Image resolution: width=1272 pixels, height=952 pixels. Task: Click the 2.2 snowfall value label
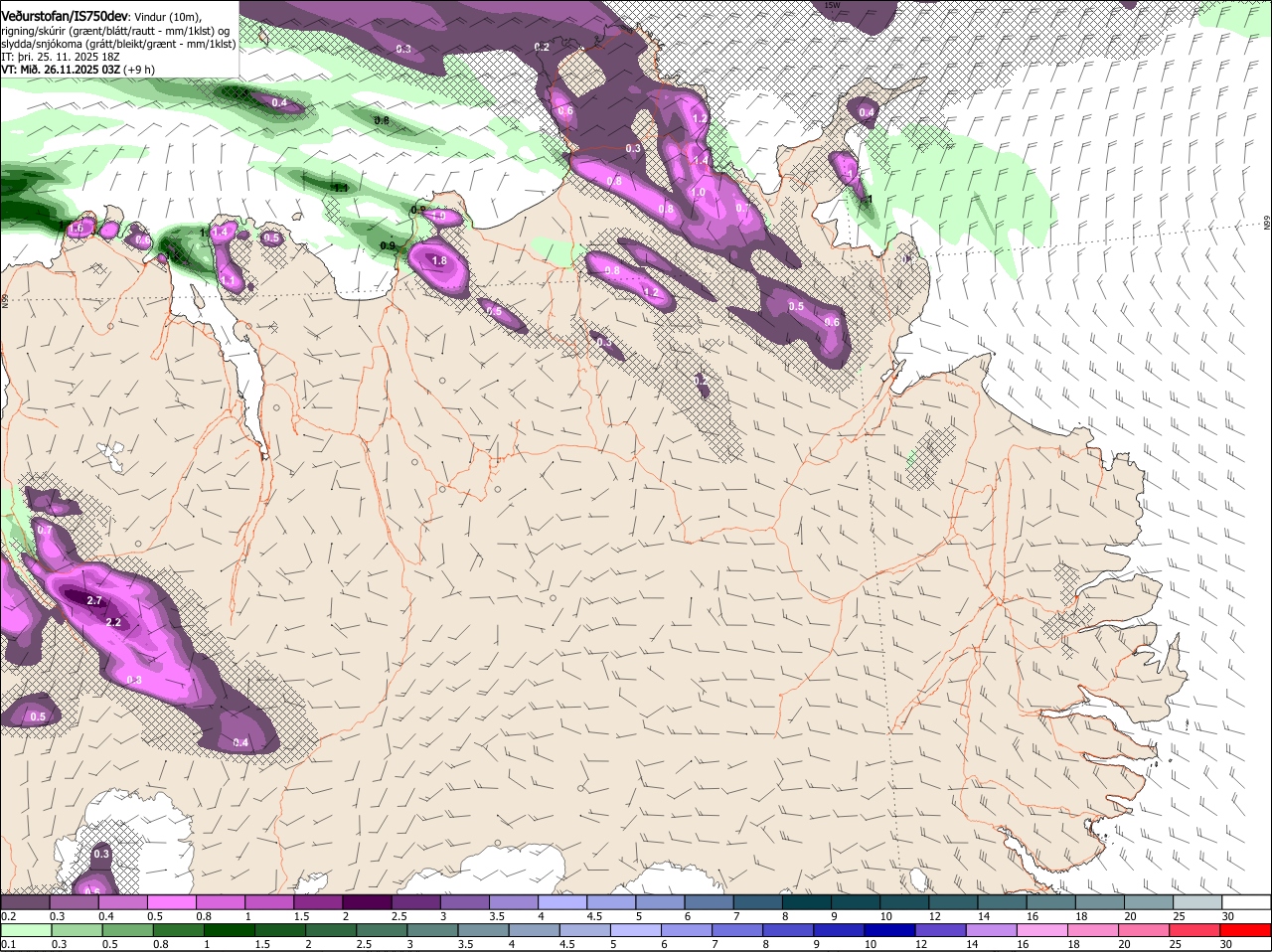pyautogui.click(x=112, y=623)
